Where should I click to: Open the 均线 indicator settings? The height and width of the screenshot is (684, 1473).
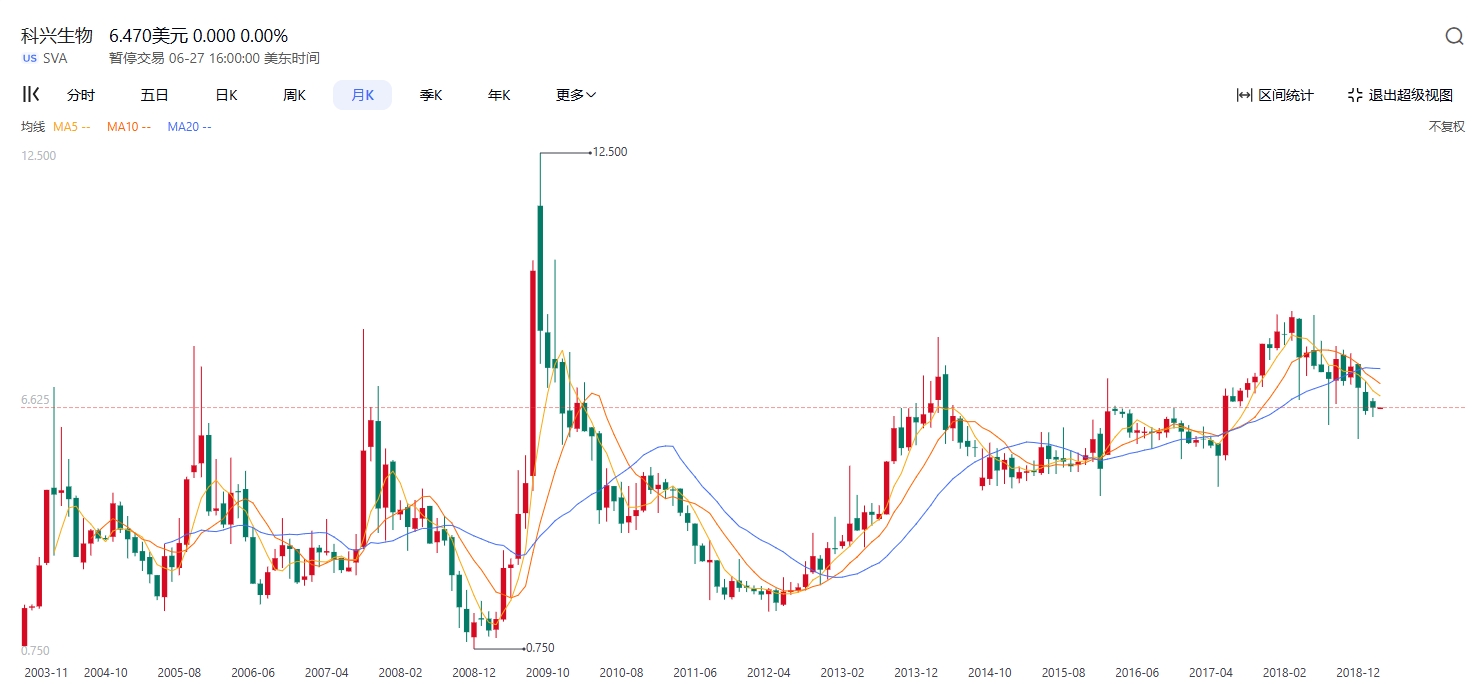(x=33, y=127)
